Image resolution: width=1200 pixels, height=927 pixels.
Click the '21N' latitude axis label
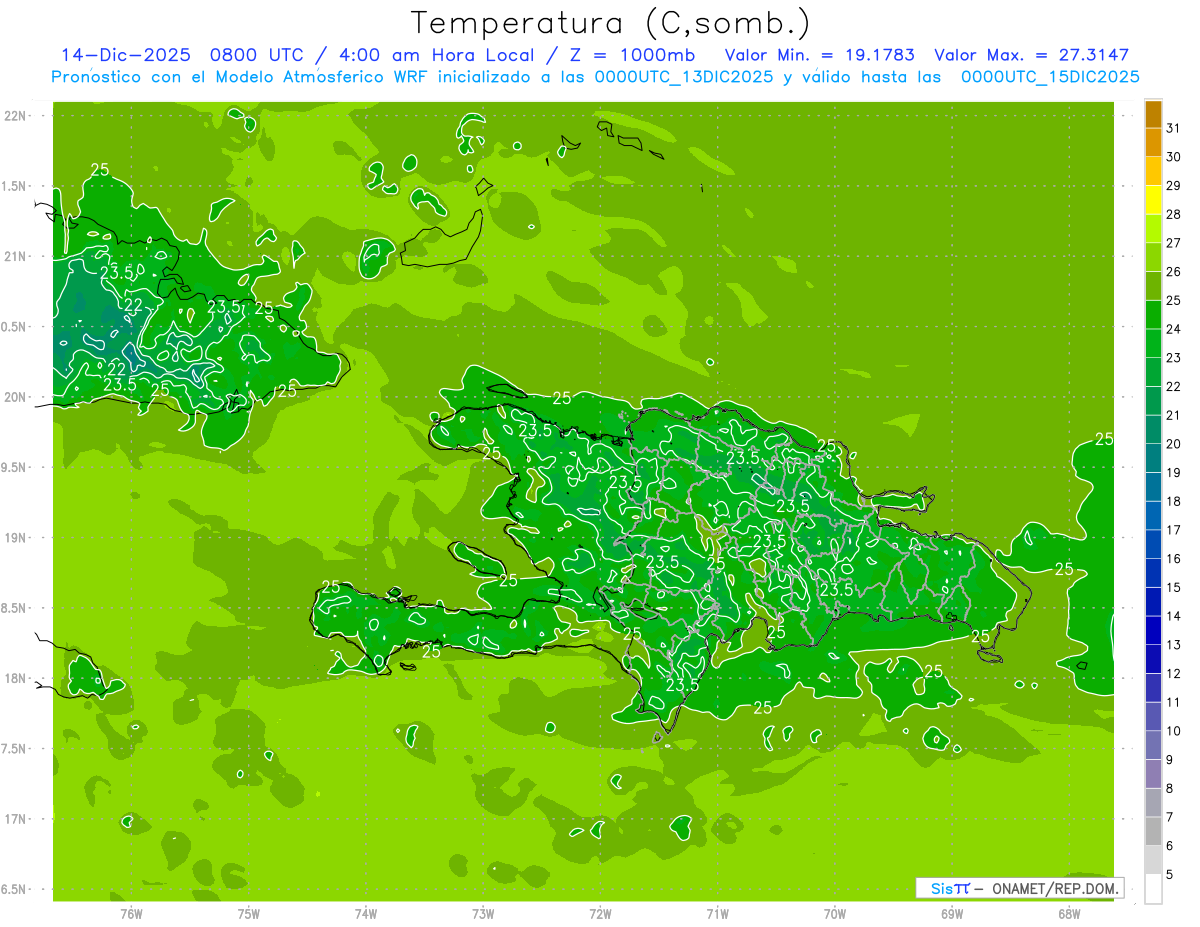pos(15,257)
